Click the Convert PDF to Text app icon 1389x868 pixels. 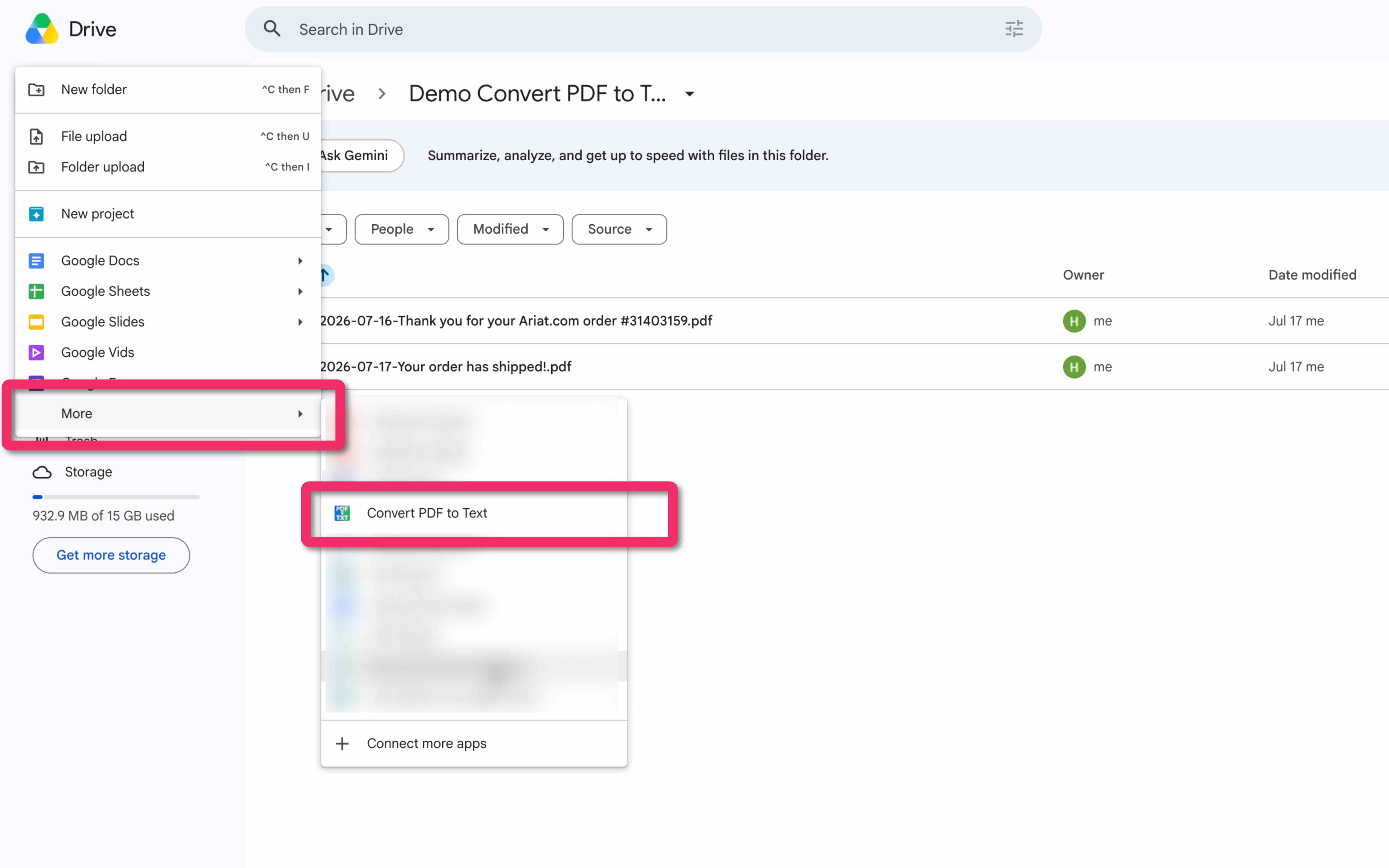pyautogui.click(x=342, y=513)
